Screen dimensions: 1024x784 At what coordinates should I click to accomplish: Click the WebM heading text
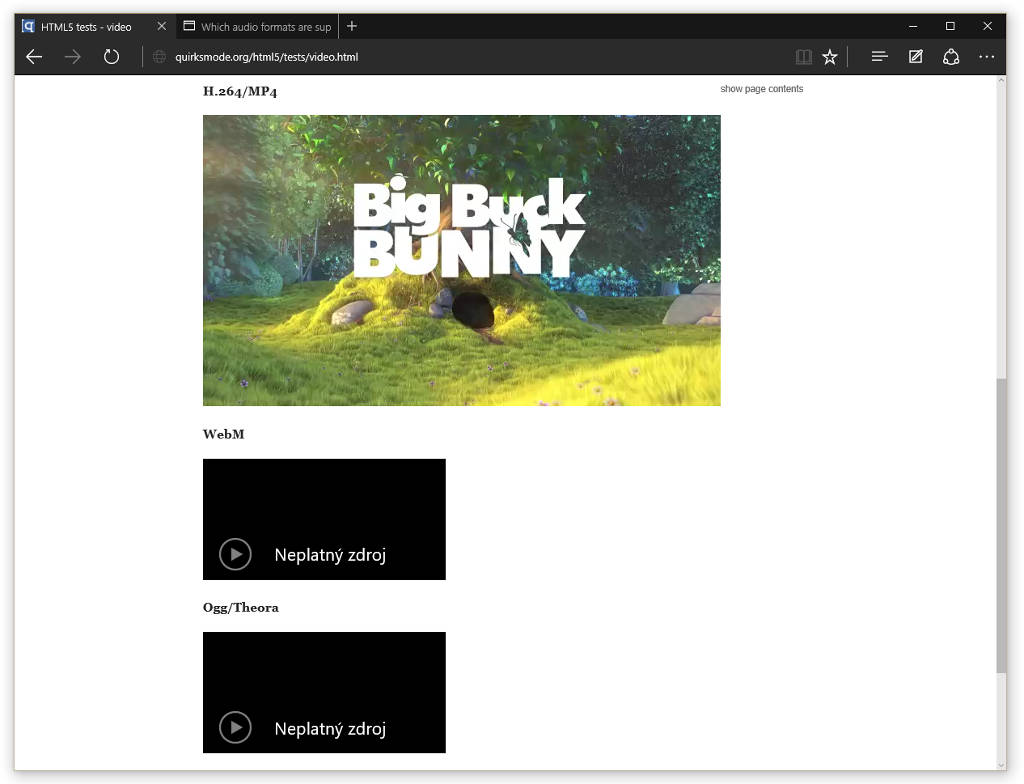[x=223, y=434]
